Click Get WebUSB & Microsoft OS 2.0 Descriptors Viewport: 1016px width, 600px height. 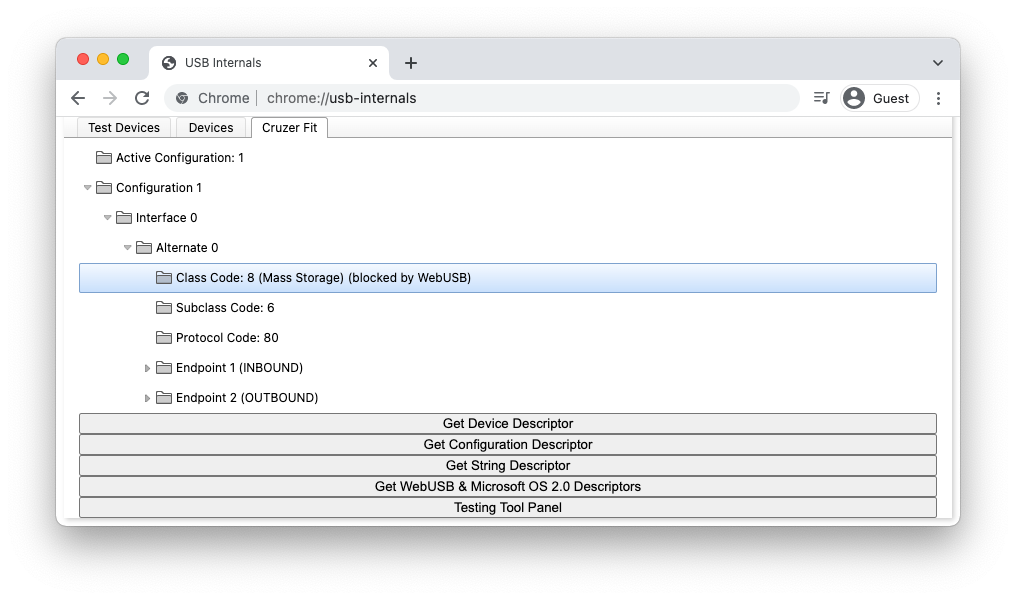click(x=508, y=487)
